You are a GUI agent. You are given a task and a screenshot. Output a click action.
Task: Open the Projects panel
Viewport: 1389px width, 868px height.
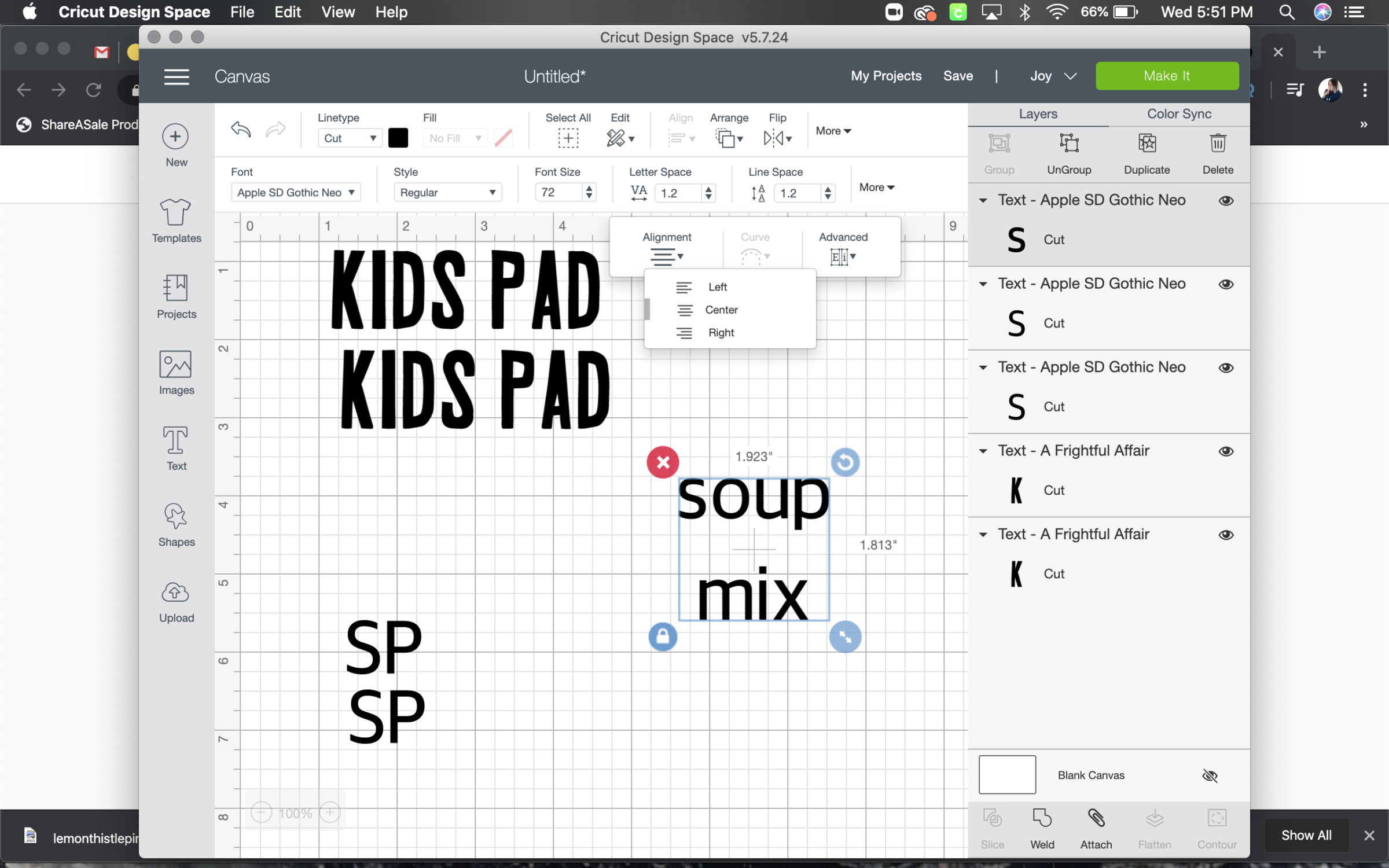point(175,288)
